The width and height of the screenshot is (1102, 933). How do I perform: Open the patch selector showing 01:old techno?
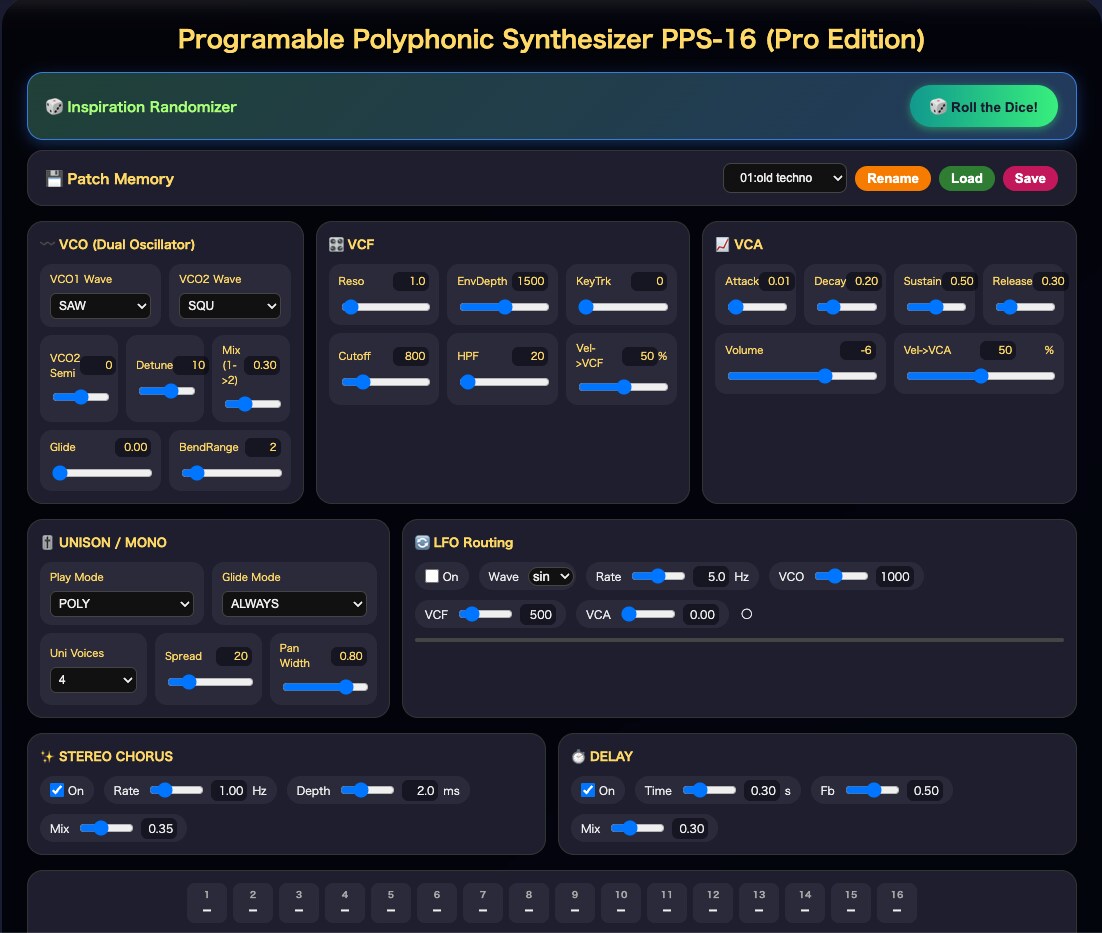pos(784,178)
